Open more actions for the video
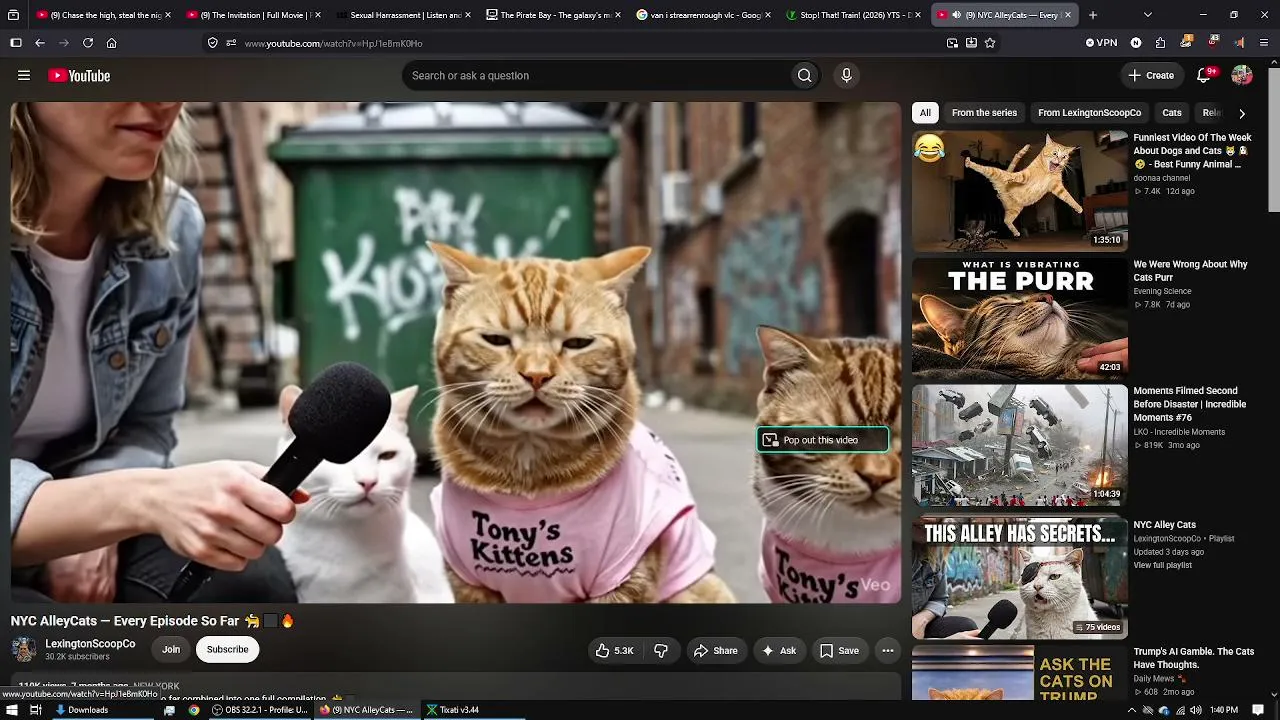Viewport: 1280px width, 720px height. pyautogui.click(x=887, y=650)
